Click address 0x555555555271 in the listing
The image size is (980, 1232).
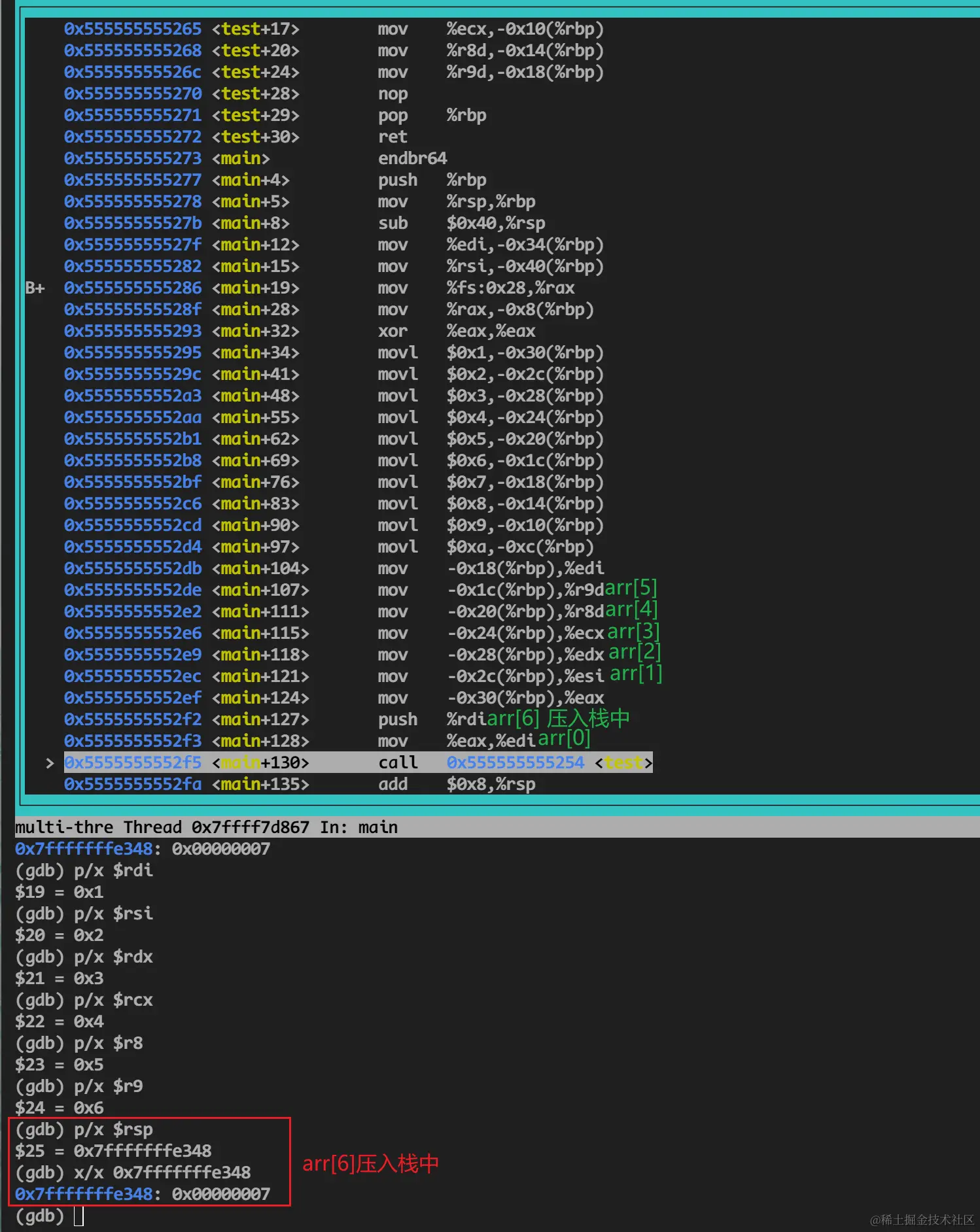point(133,115)
